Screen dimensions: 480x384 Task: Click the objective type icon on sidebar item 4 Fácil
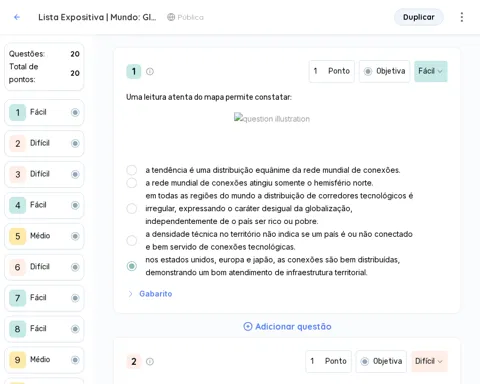click(75, 205)
